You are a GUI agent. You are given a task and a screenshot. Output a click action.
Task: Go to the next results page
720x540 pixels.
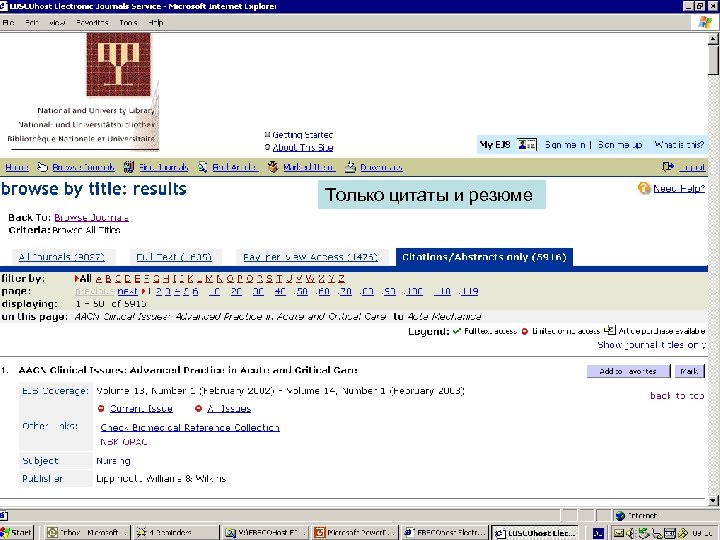[127, 291]
